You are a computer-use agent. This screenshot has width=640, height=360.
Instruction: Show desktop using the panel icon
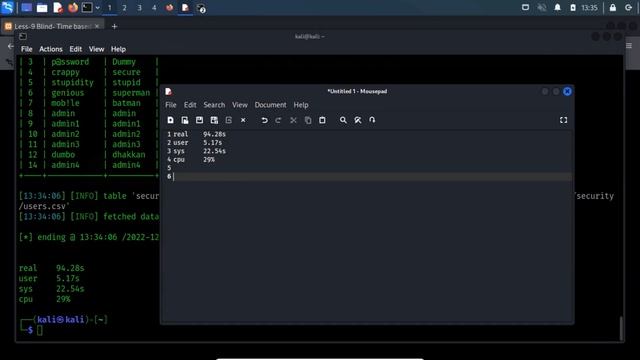(x=27, y=8)
